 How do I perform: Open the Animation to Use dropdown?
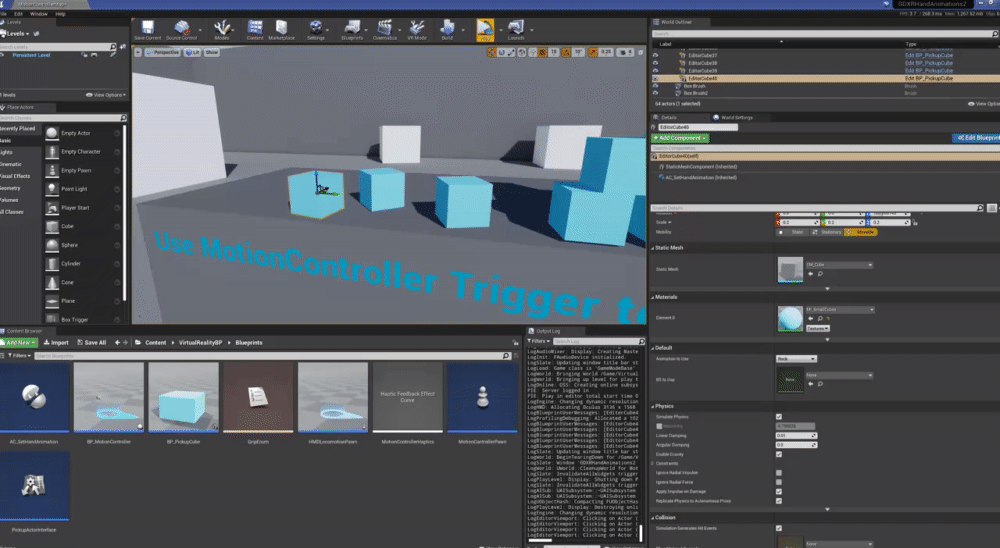796,359
